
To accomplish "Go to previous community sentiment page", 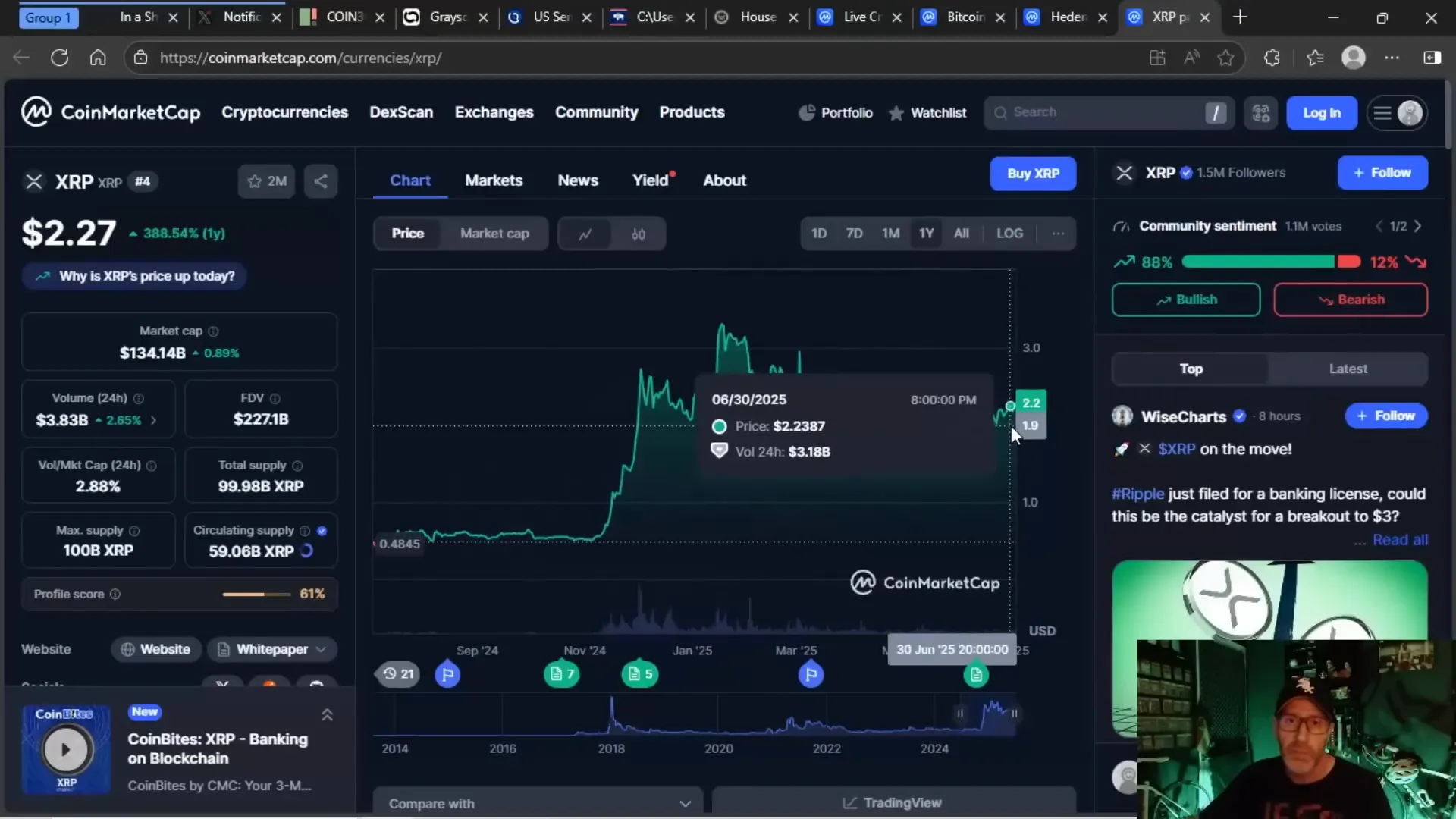I will [1379, 226].
